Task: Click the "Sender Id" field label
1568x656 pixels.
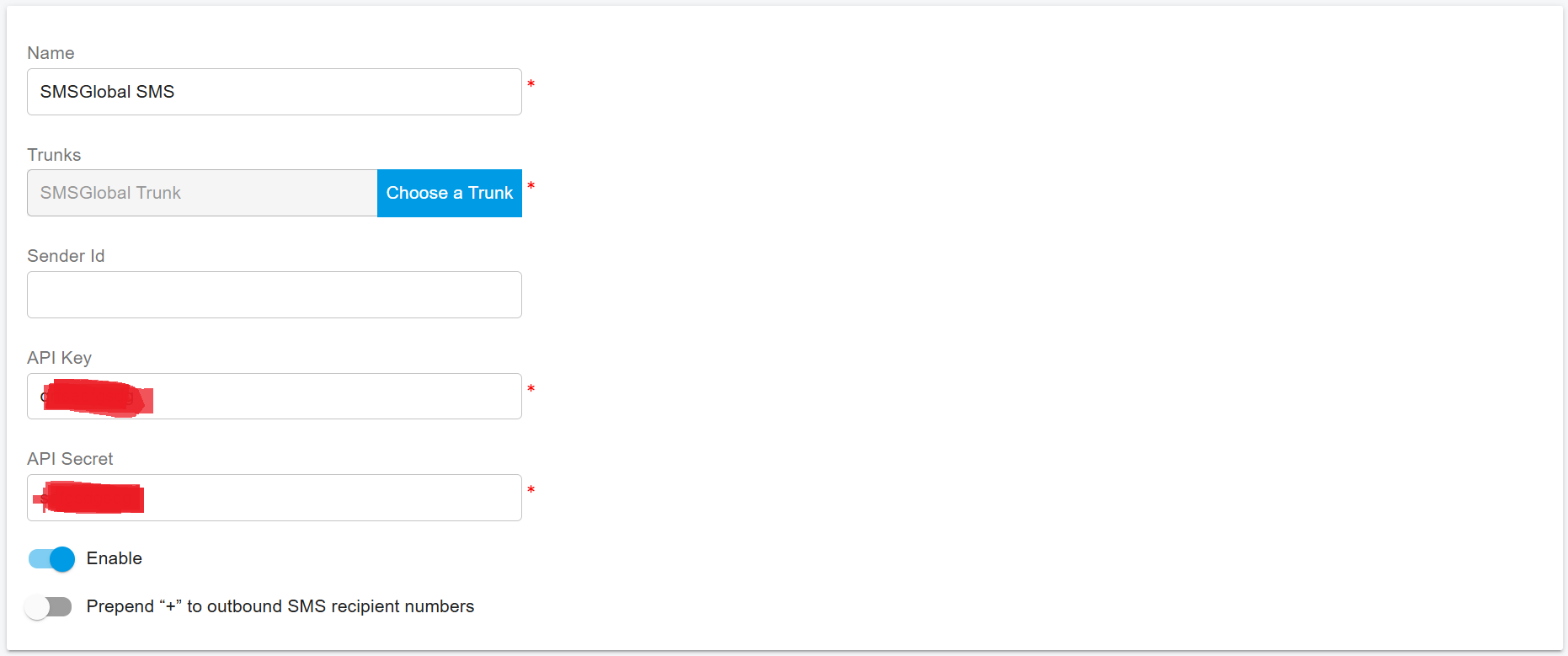Action: click(x=66, y=256)
